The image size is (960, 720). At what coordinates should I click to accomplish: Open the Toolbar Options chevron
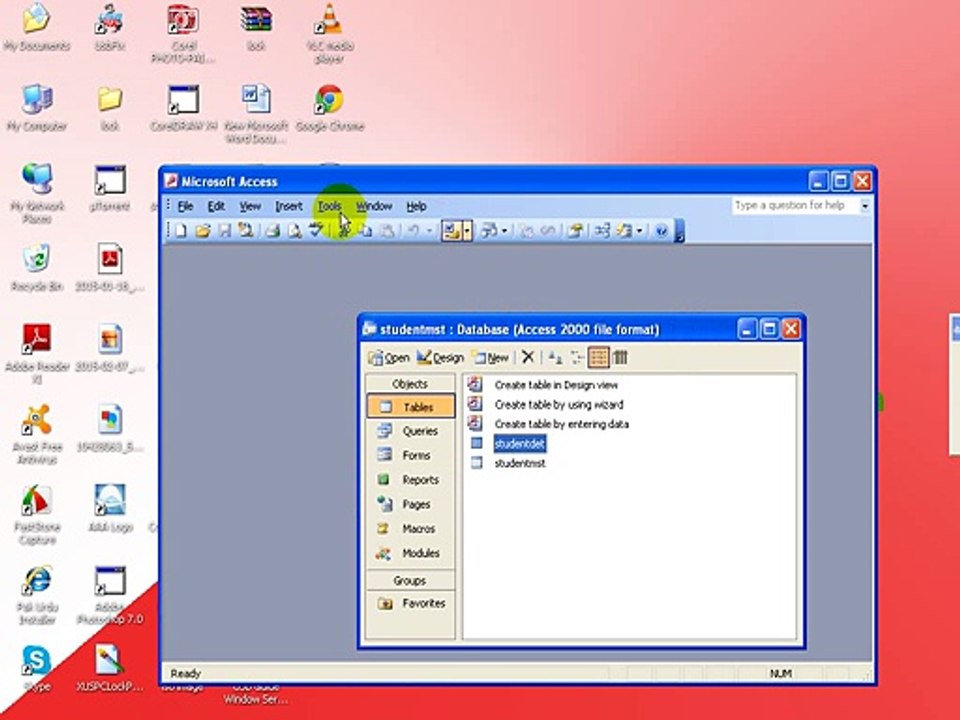tap(678, 231)
